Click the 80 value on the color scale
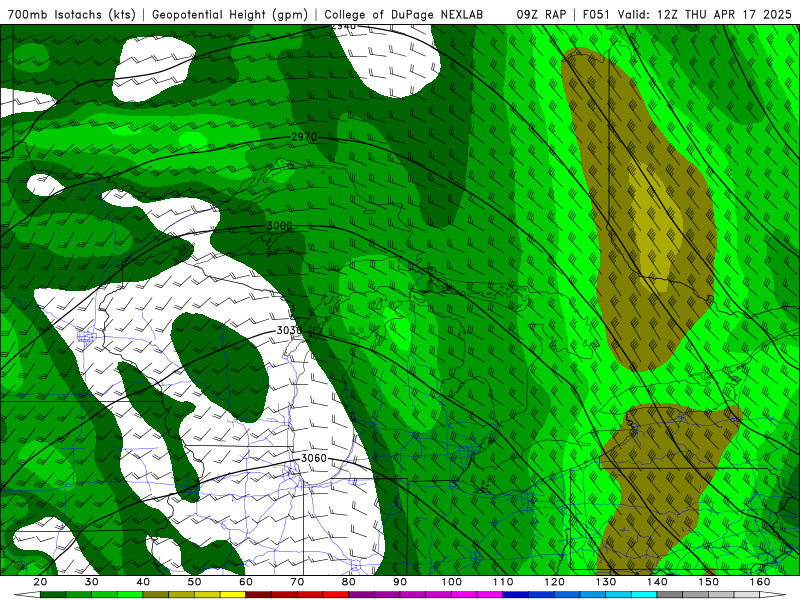The width and height of the screenshot is (800, 600). tap(348, 582)
